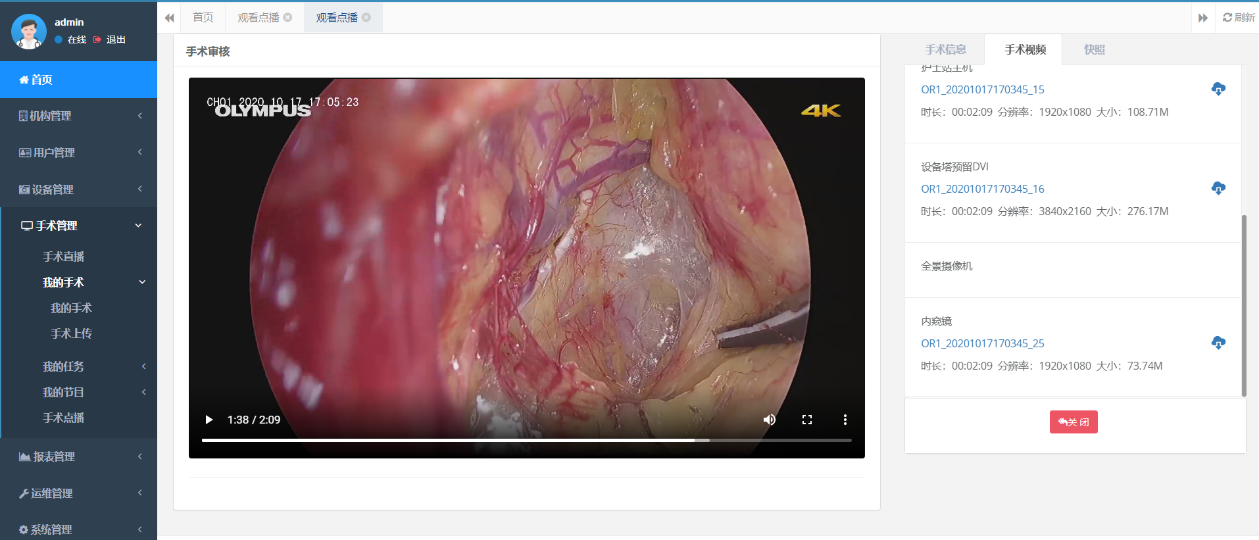Click the video progress bar
The width and height of the screenshot is (1259, 540).
point(527,440)
